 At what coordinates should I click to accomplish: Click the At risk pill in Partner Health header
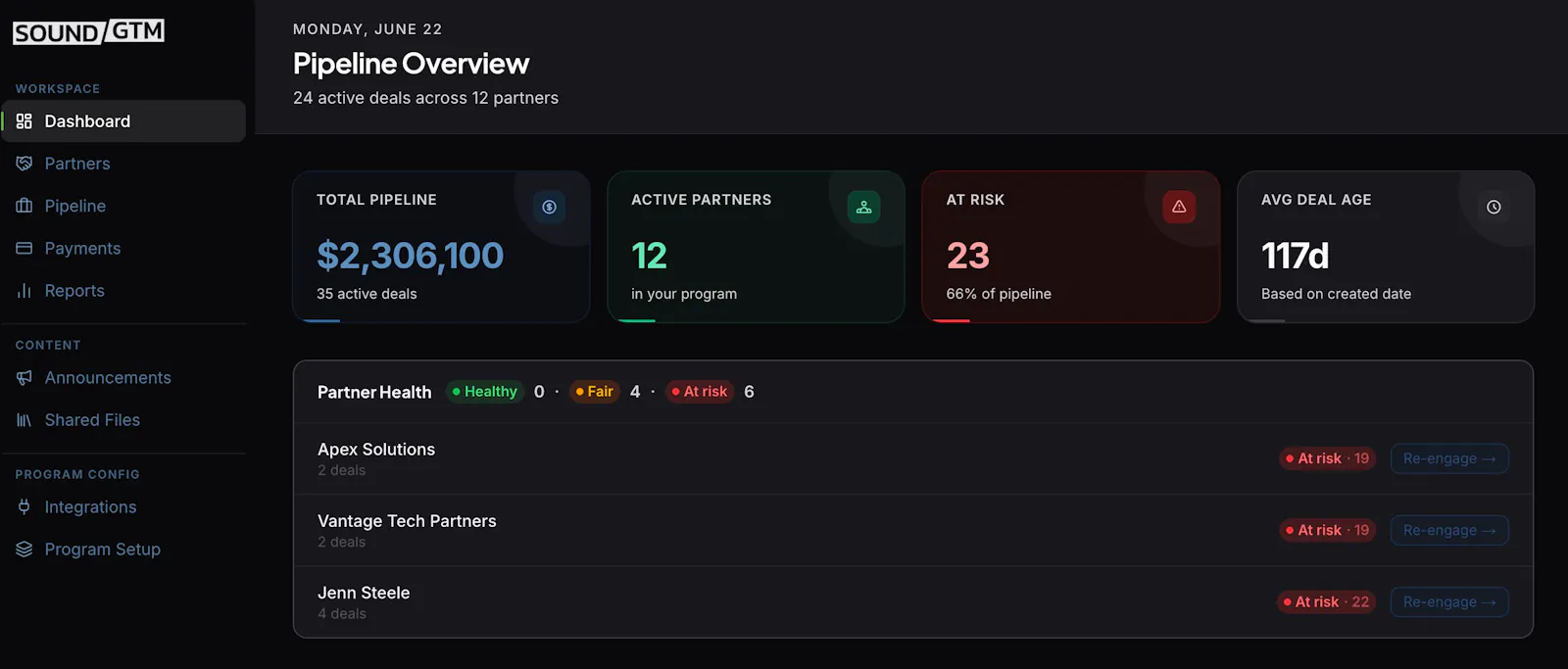pyautogui.click(x=700, y=392)
